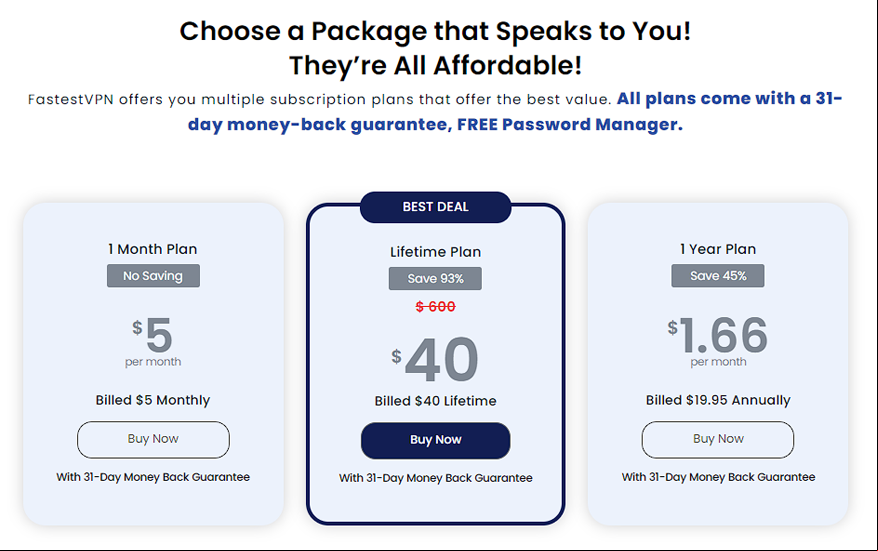The width and height of the screenshot is (878, 551).
Task: Click Buy Now under Lifetime Plan
Action: (x=435, y=440)
